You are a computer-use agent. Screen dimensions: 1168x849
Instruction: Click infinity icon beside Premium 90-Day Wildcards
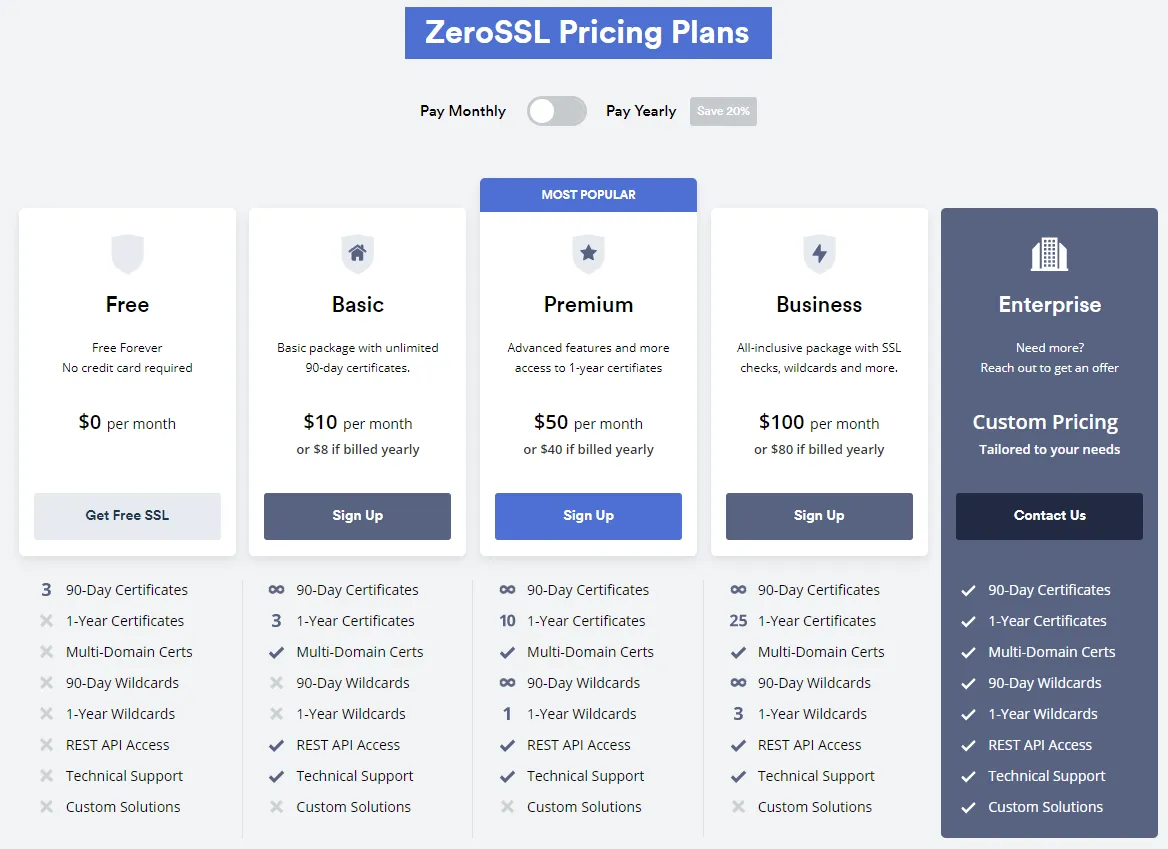click(507, 683)
